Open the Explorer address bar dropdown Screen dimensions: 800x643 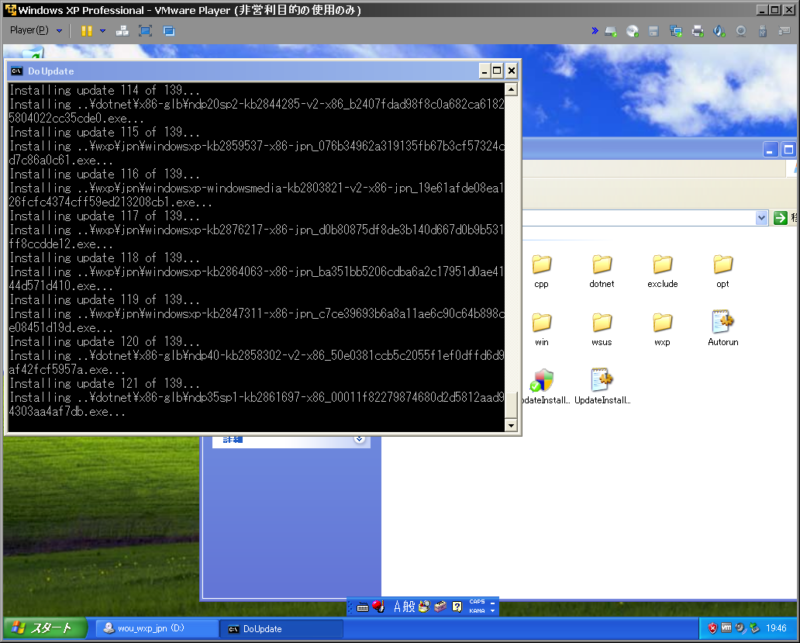[x=761, y=218]
